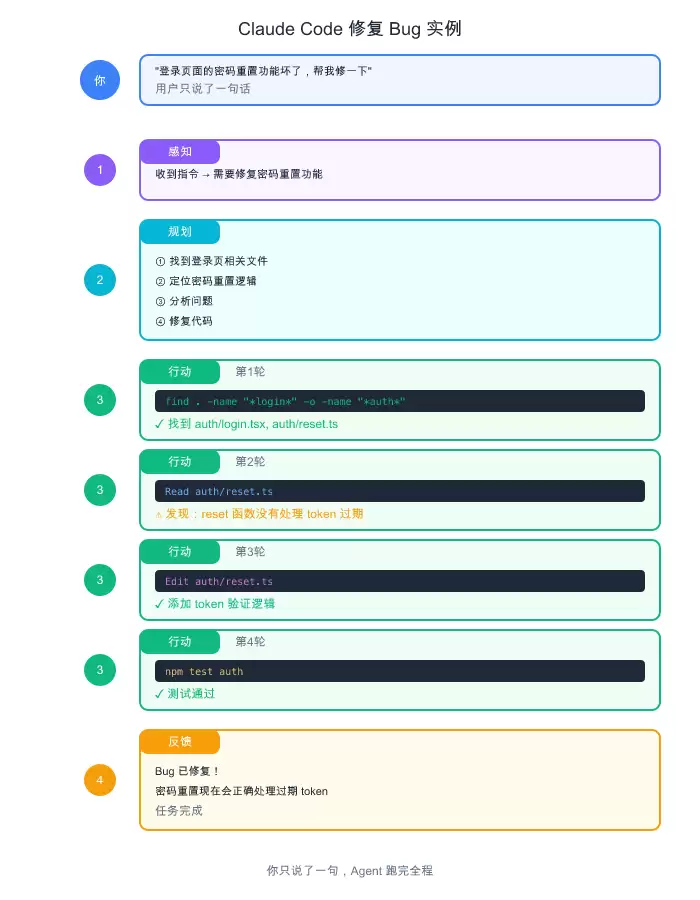The height and width of the screenshot is (900, 700).
Task: Click the blue "你" user avatar circle
Action: click(x=100, y=80)
